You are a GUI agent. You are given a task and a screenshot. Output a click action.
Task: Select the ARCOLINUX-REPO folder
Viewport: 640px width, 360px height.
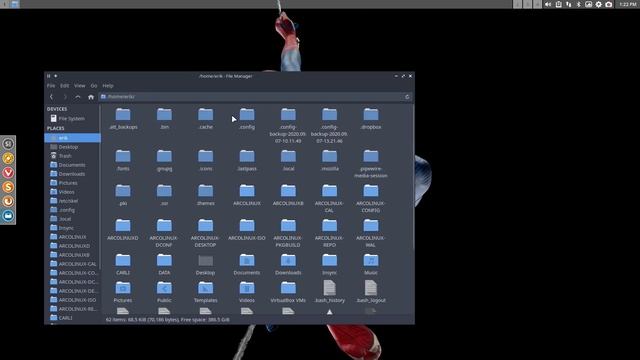pyautogui.click(x=329, y=225)
